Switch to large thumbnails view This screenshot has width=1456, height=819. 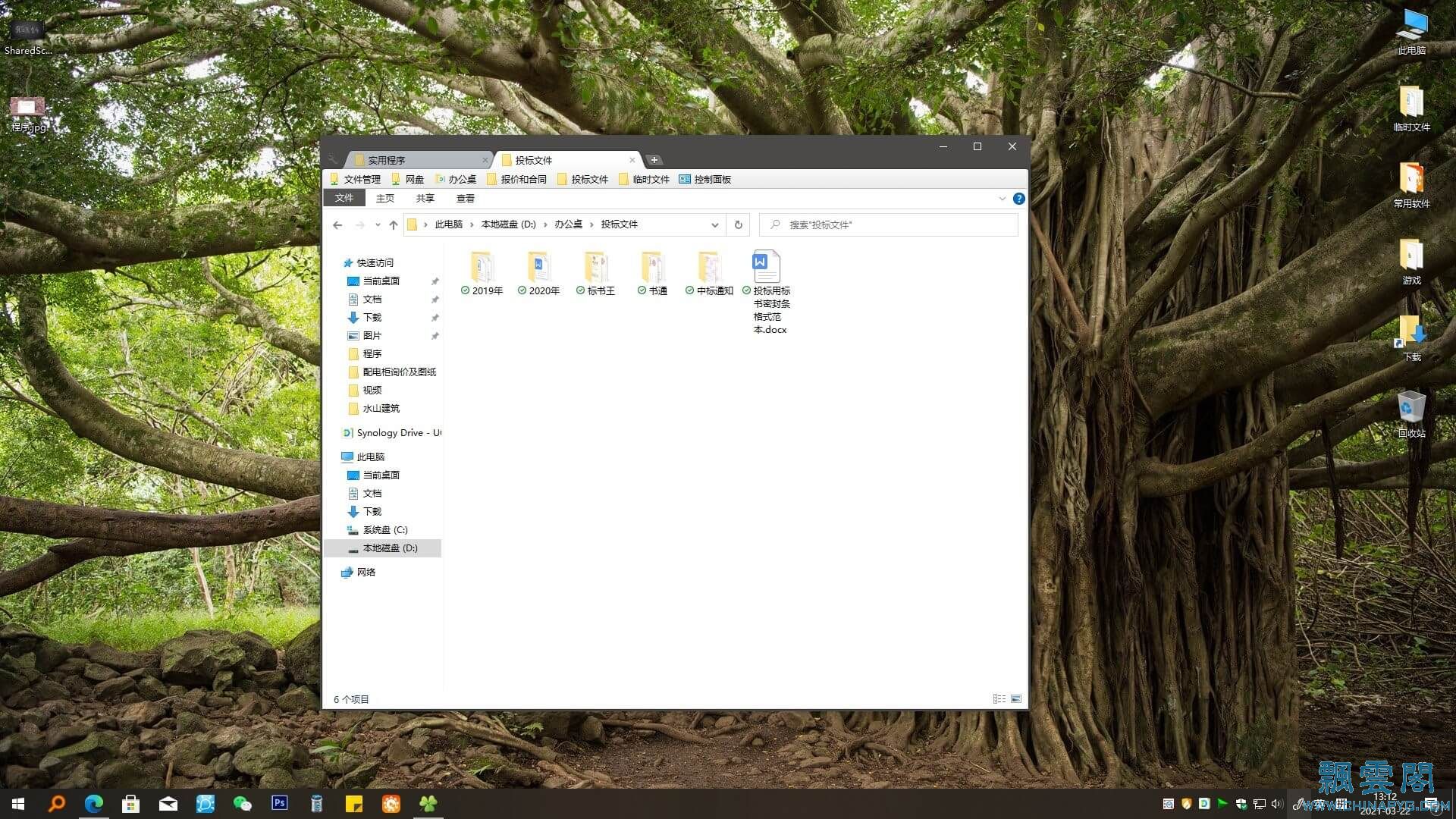pos(1016,699)
